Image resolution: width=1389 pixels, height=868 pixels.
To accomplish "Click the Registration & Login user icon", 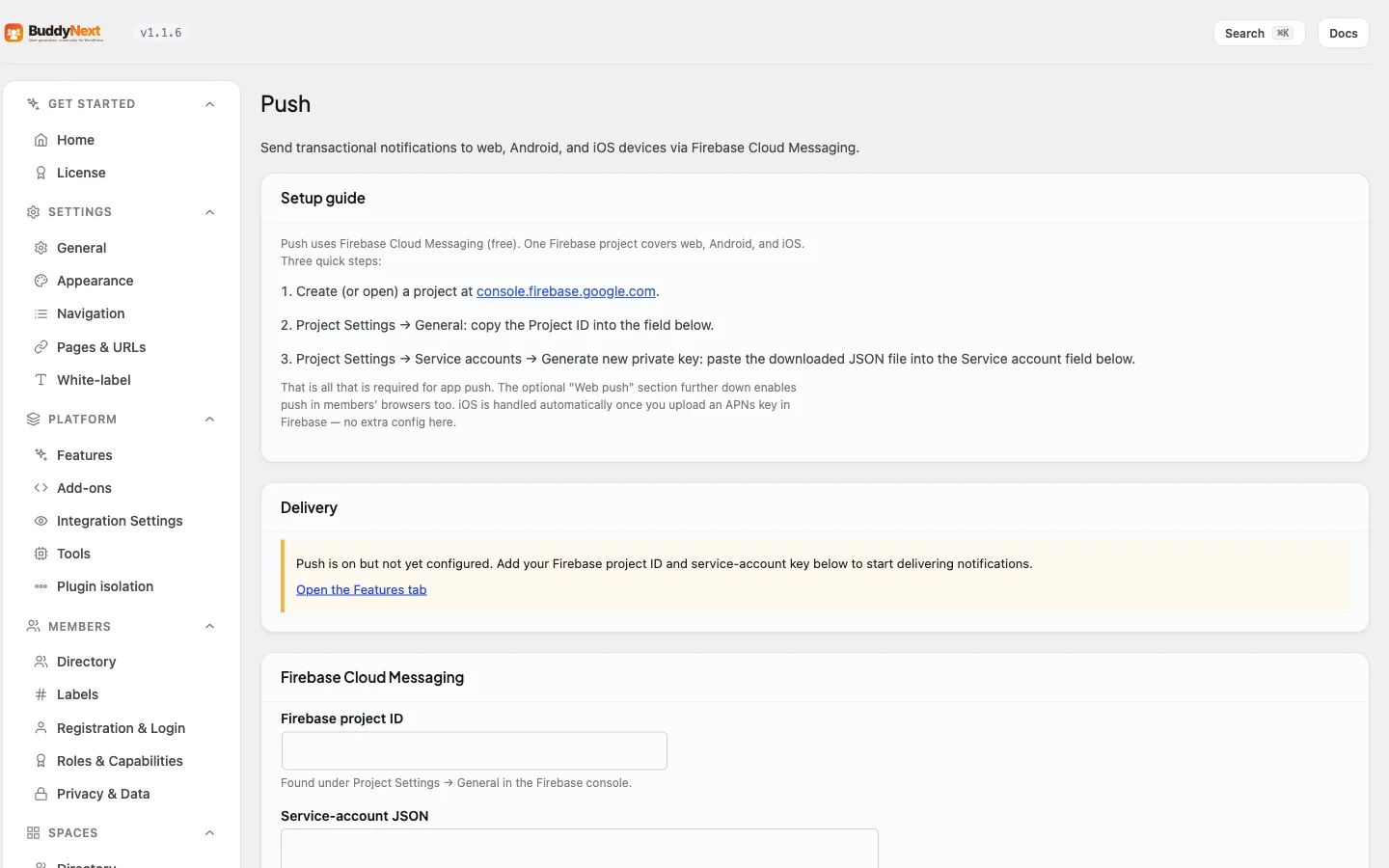I will tap(41, 728).
